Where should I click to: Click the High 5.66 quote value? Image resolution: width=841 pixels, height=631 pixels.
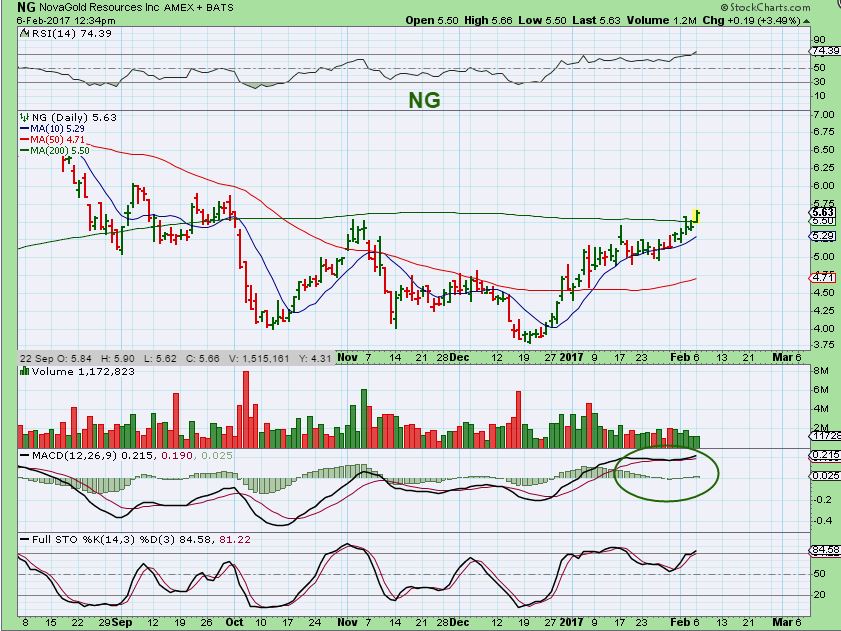[488, 20]
